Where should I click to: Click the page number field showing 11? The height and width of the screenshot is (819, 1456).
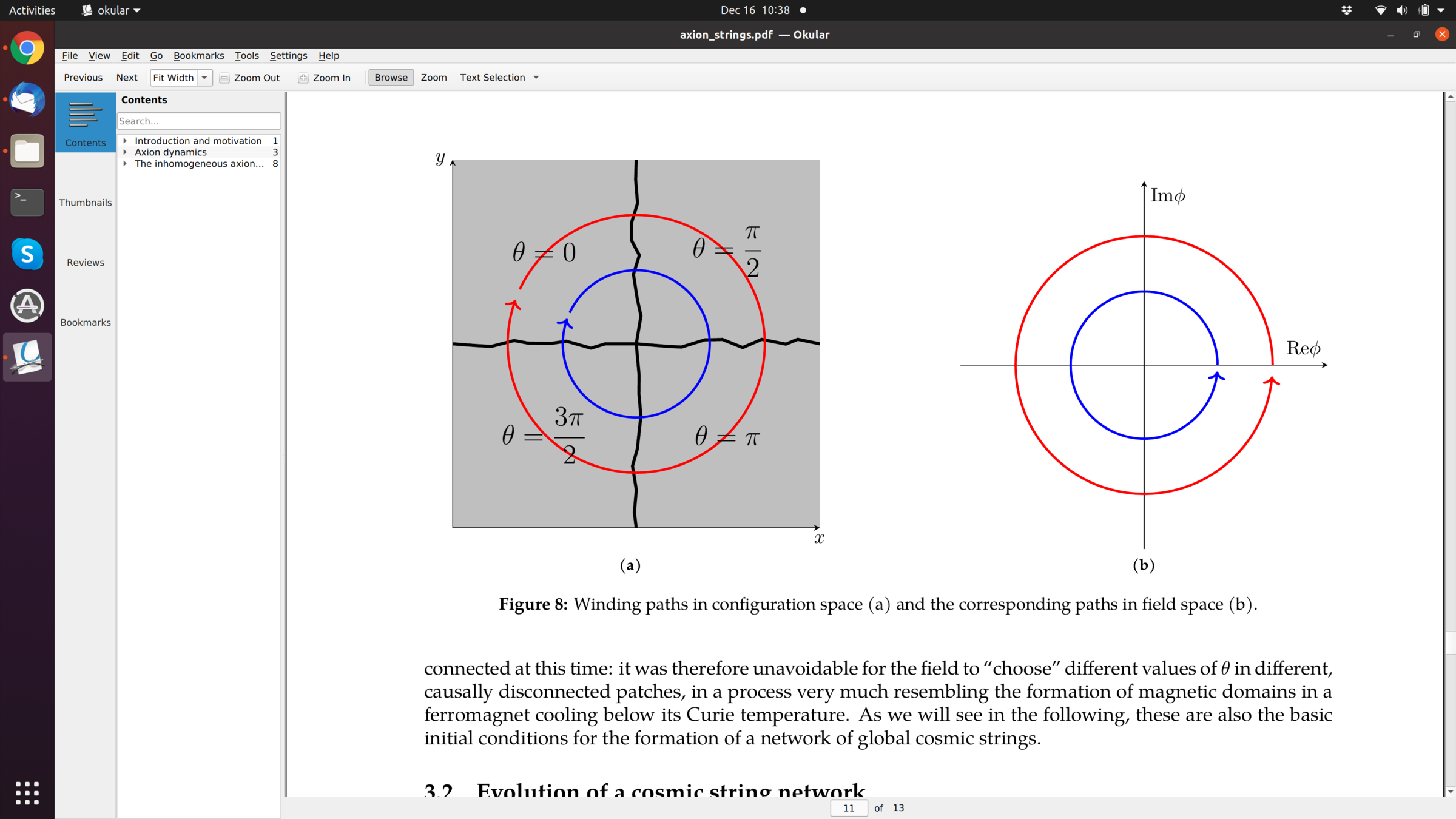848,807
